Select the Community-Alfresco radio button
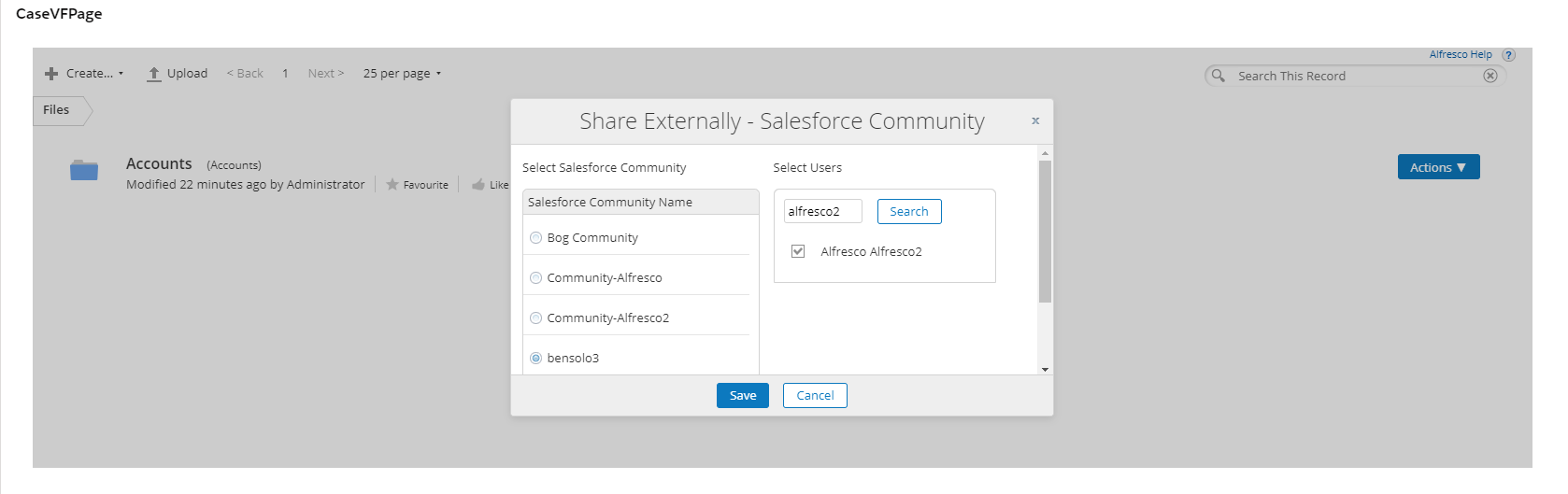This screenshot has width=1568, height=494. pos(535,278)
